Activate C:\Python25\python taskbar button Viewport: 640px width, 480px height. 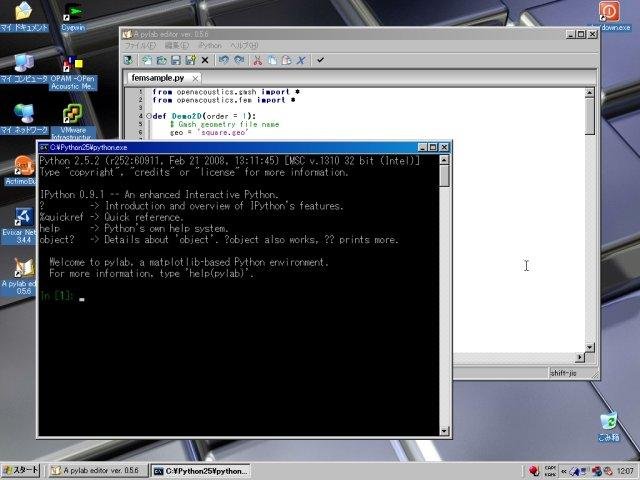click(201, 471)
